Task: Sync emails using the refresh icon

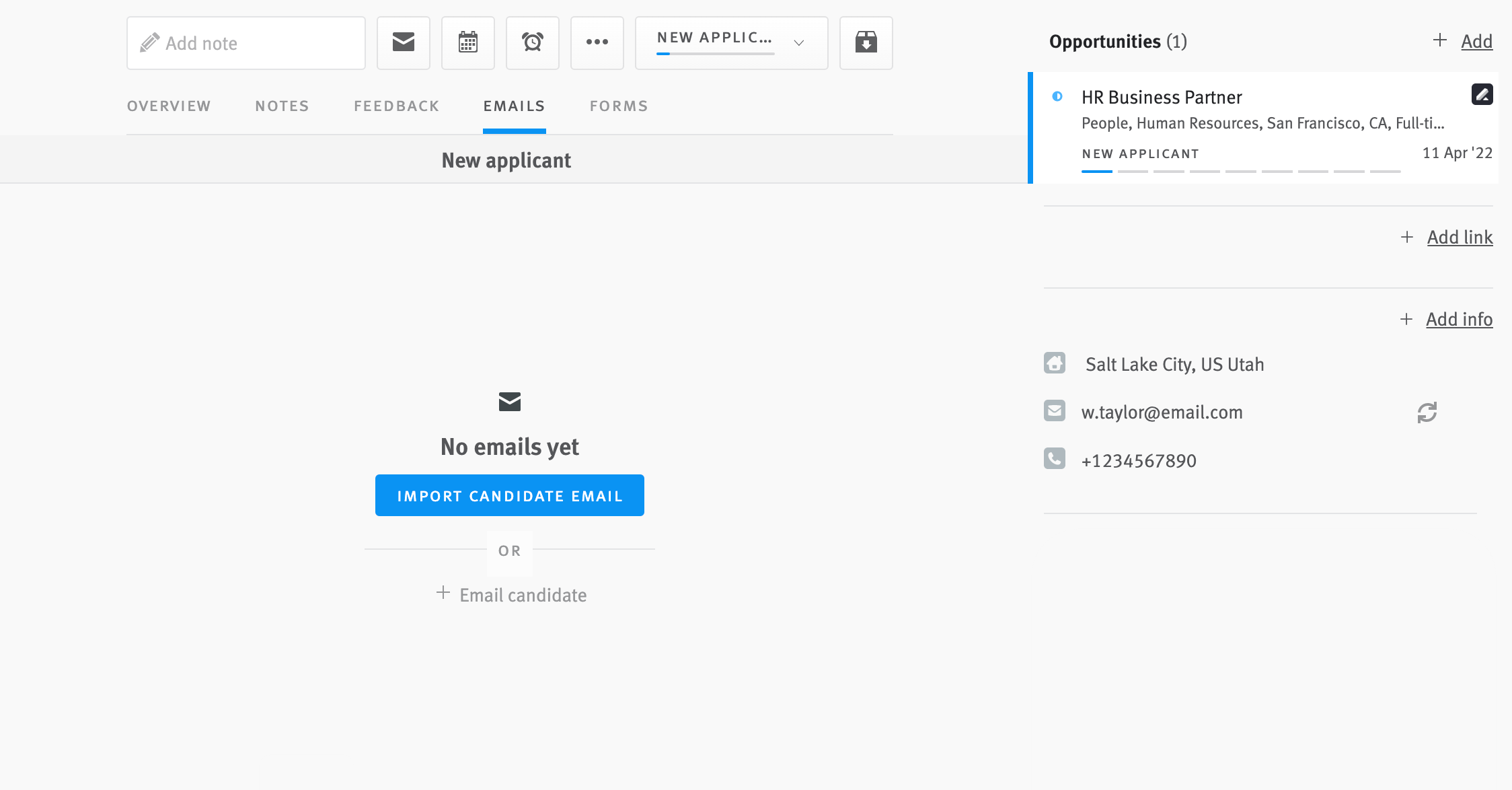Action: 1427,412
